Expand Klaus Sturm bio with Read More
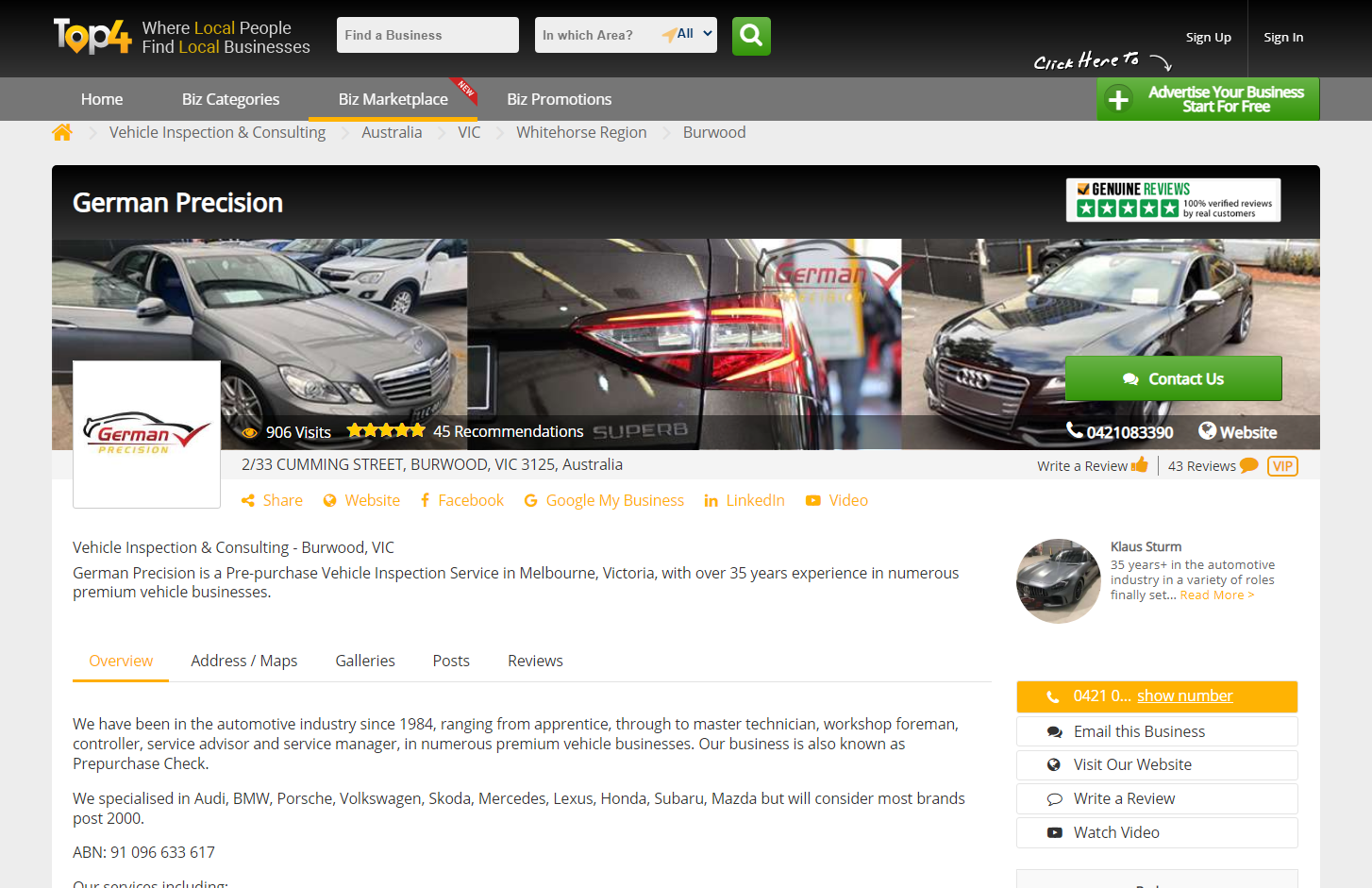Viewport: 1372px width, 888px height. [x=1216, y=595]
